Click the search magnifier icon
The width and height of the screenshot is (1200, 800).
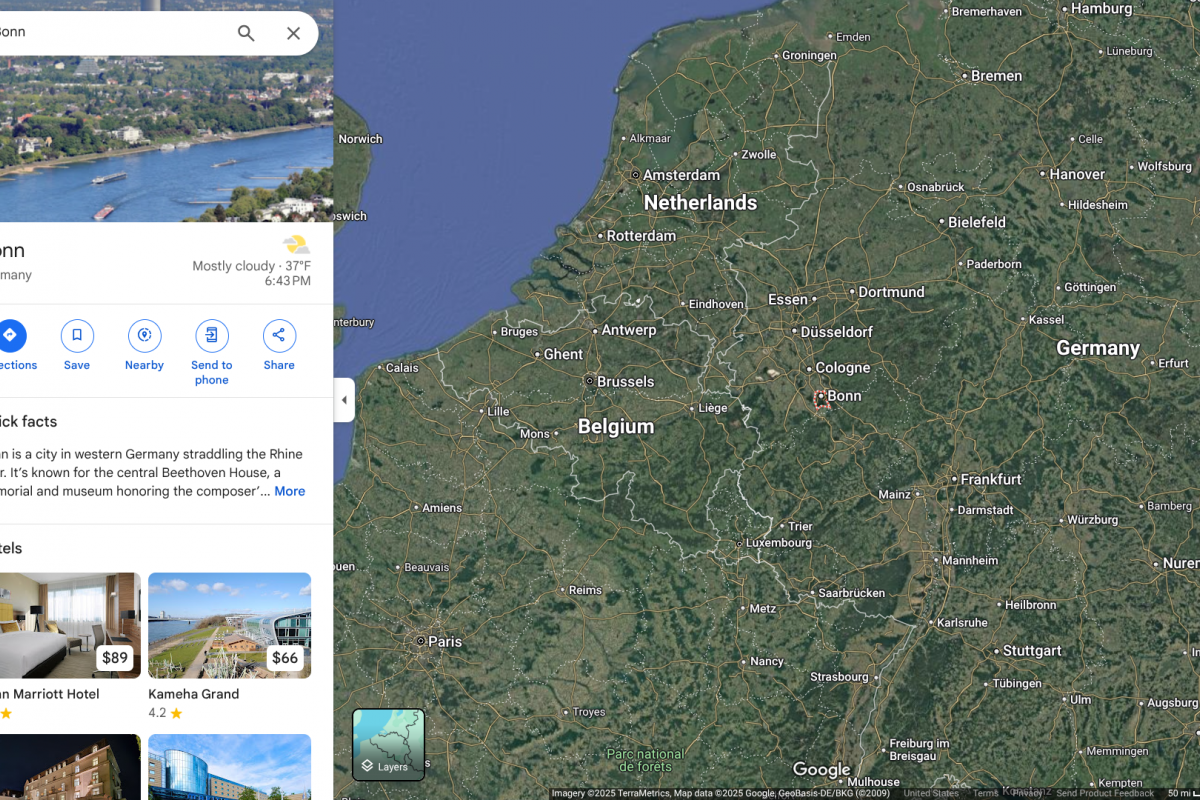tap(246, 33)
